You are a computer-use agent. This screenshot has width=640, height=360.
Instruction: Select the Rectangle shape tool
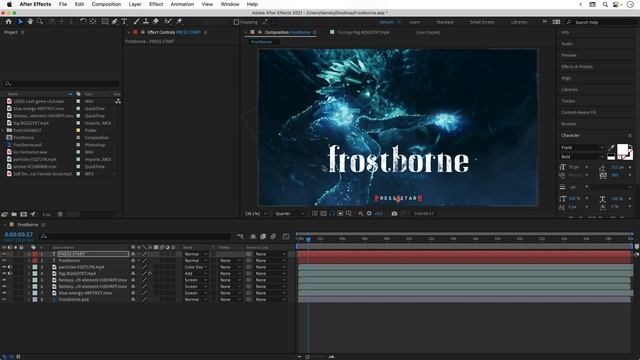coord(105,21)
